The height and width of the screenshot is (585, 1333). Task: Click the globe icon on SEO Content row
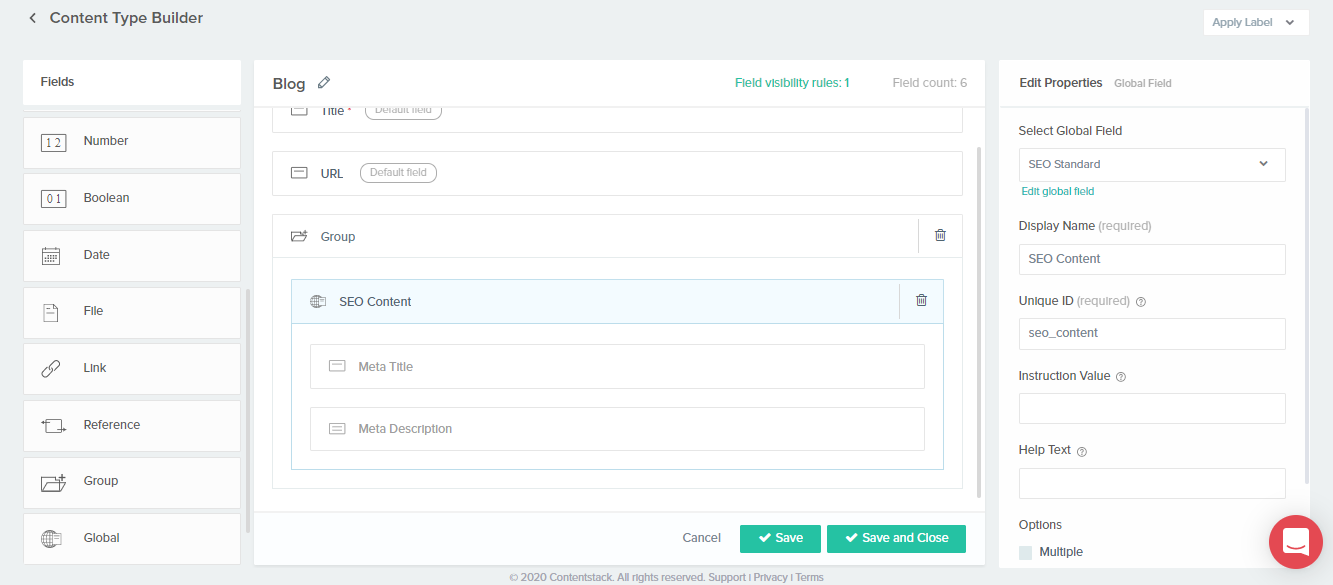pos(318,301)
